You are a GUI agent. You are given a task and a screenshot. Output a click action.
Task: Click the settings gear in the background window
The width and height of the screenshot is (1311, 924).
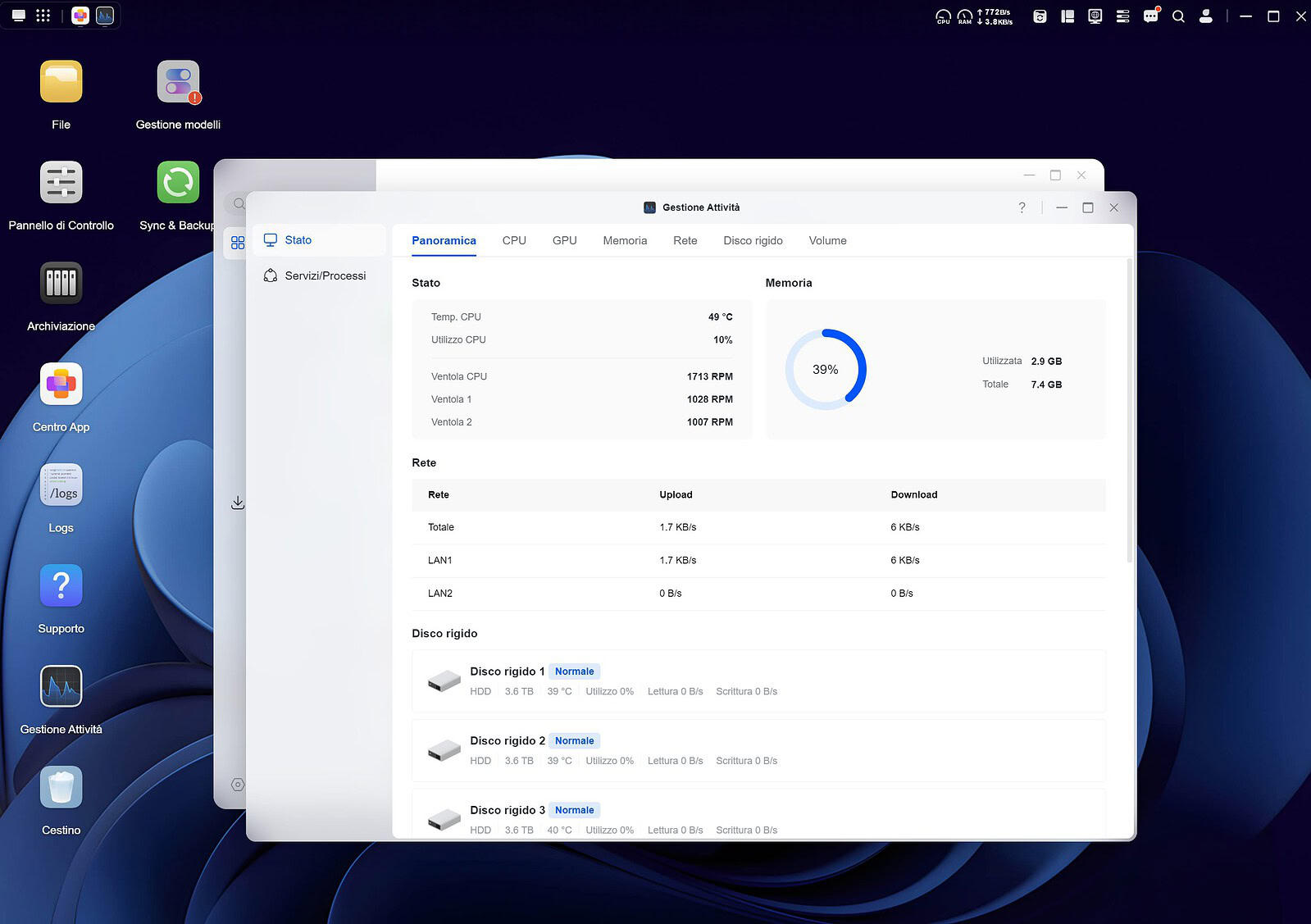pos(238,785)
